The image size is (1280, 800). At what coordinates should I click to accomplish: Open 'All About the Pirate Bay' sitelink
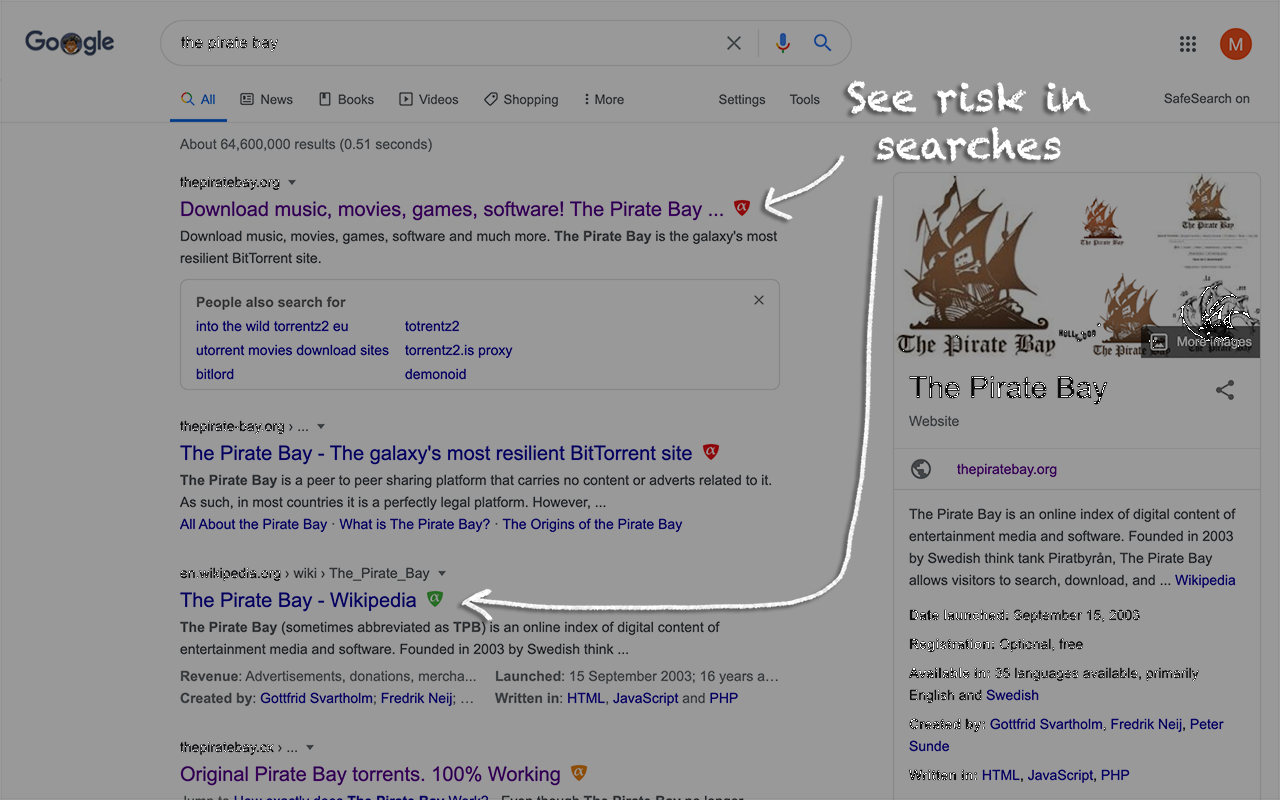(253, 524)
